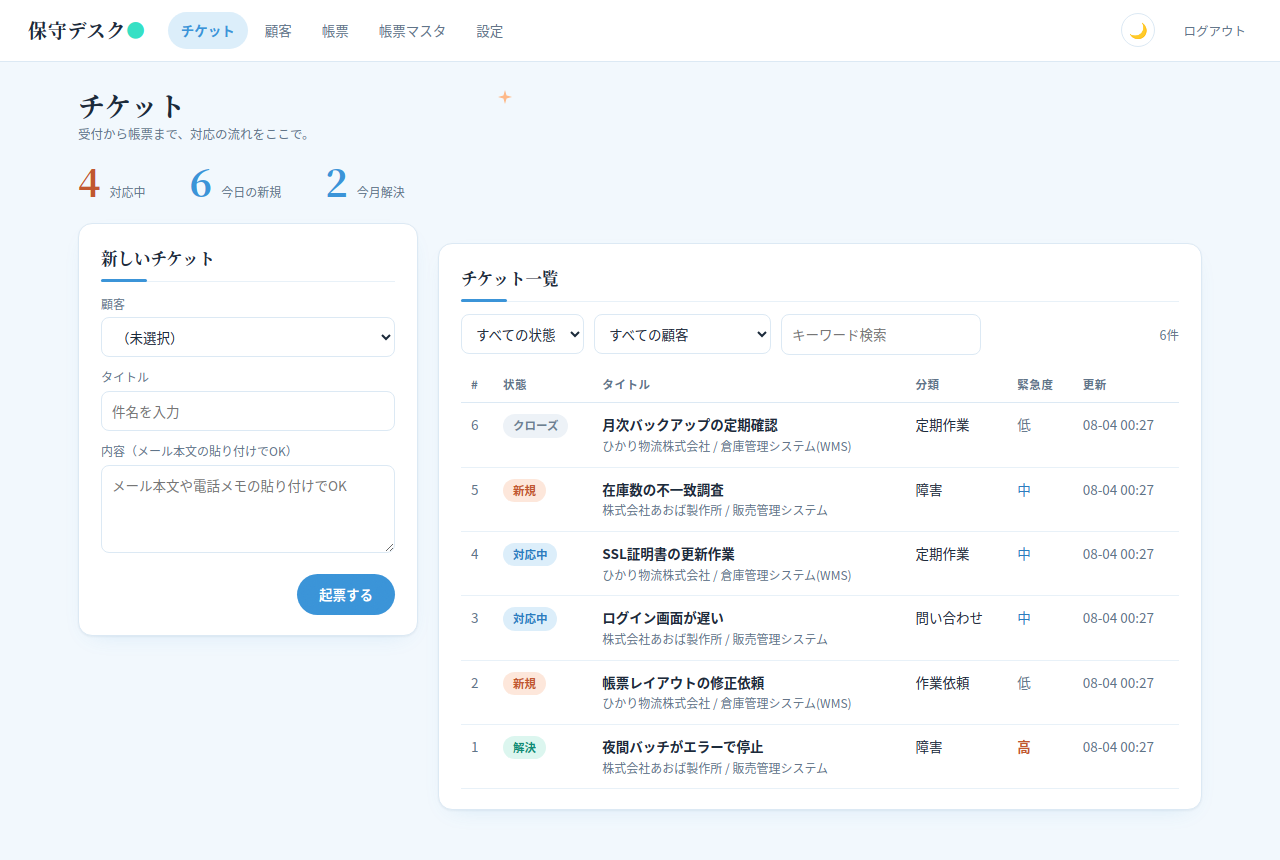Click the クローズ status badge

(x=535, y=425)
